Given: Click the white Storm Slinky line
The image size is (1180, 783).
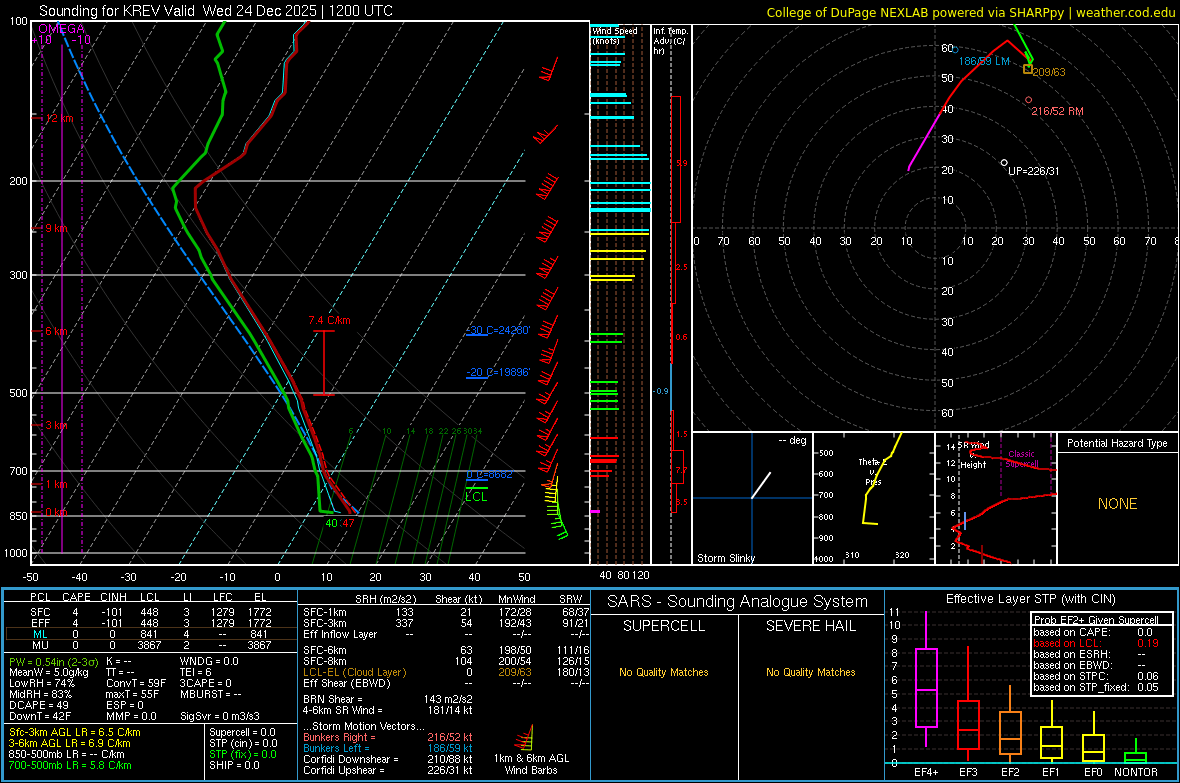Looking at the screenshot, I should [x=761, y=485].
